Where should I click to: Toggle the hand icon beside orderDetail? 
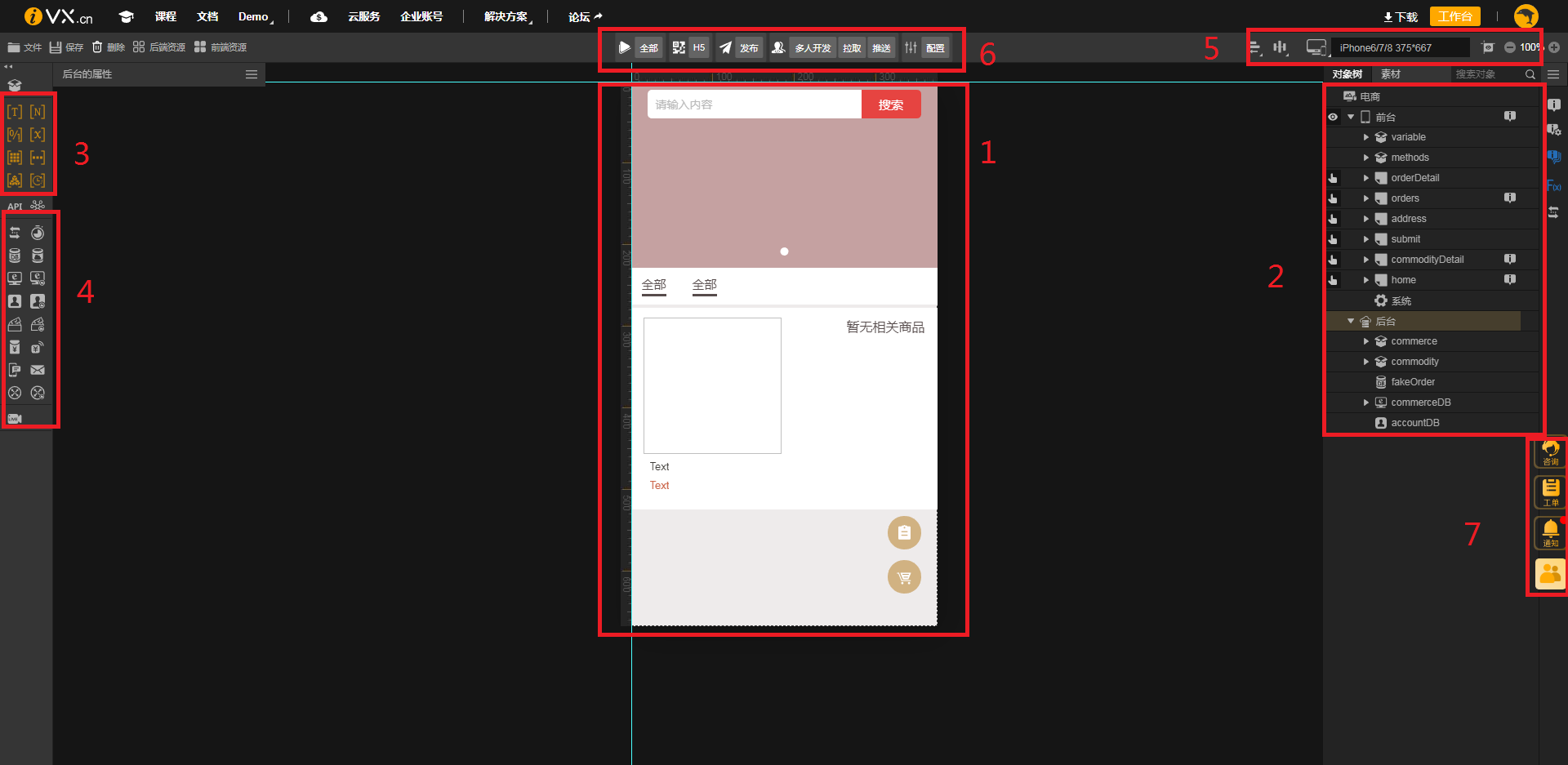click(x=1333, y=178)
